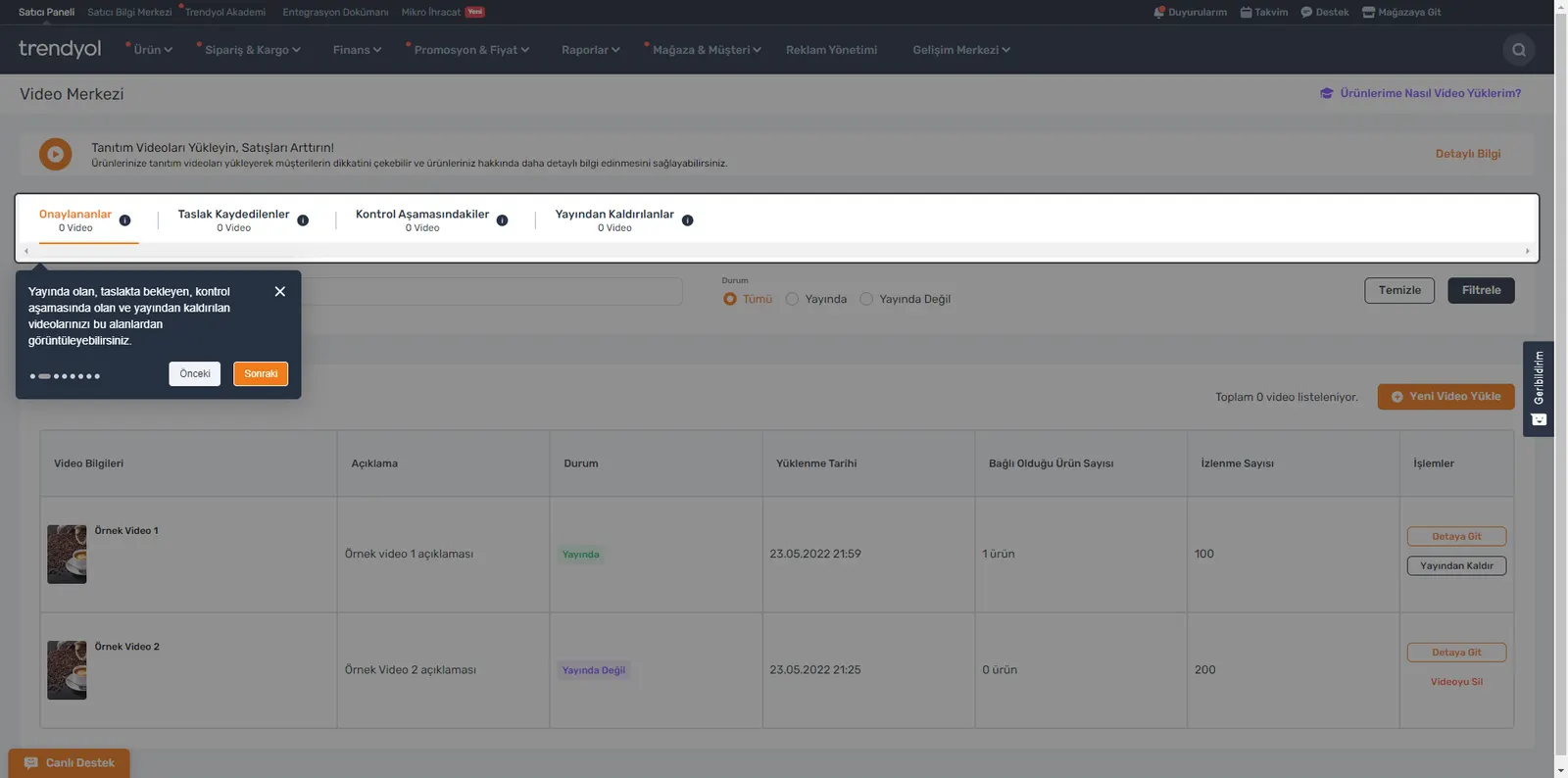The width and height of the screenshot is (1568, 778).
Task: Click the Duyurularım bell icon
Action: click(1159, 13)
